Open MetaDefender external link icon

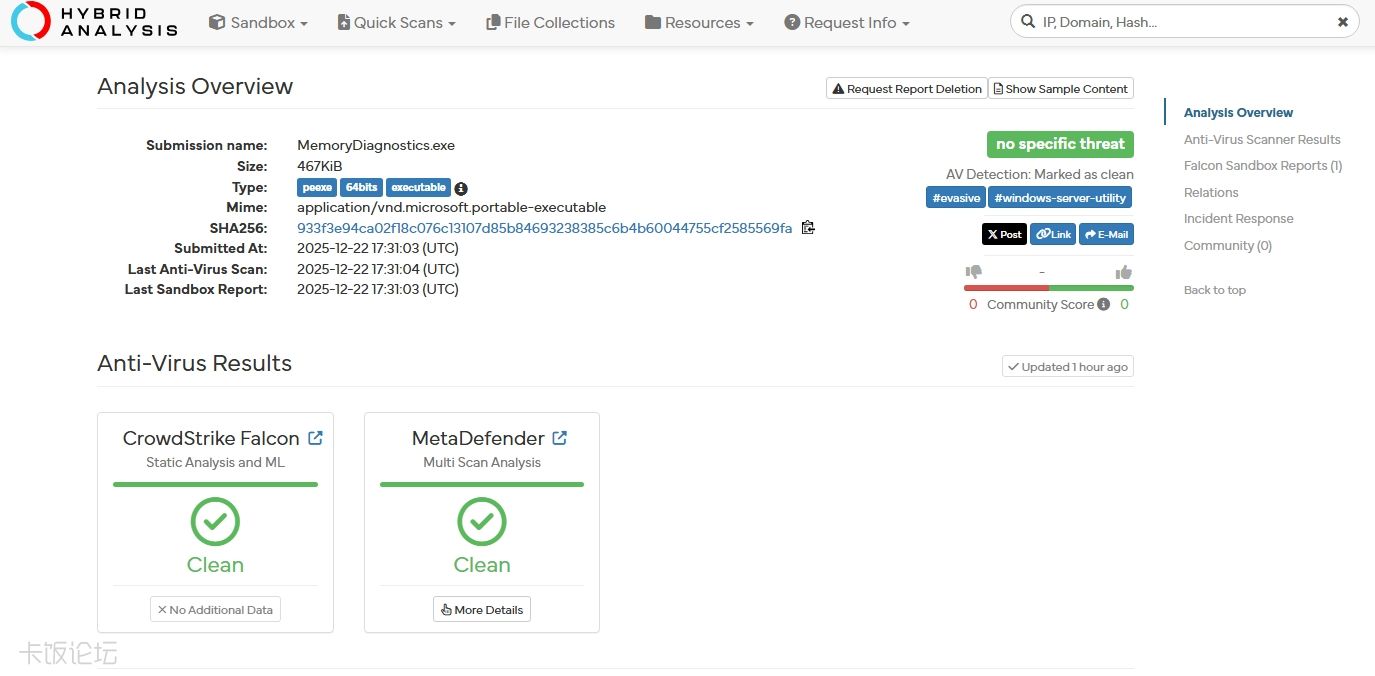coord(560,438)
